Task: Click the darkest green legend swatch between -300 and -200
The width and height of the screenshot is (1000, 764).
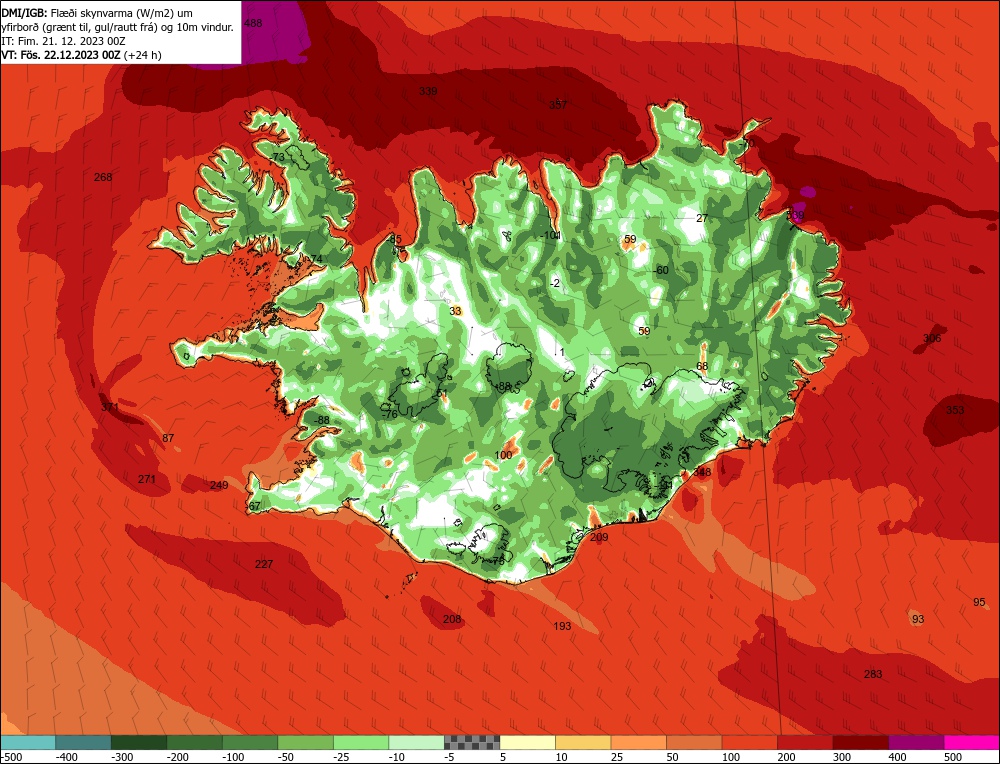Action: click(139, 742)
